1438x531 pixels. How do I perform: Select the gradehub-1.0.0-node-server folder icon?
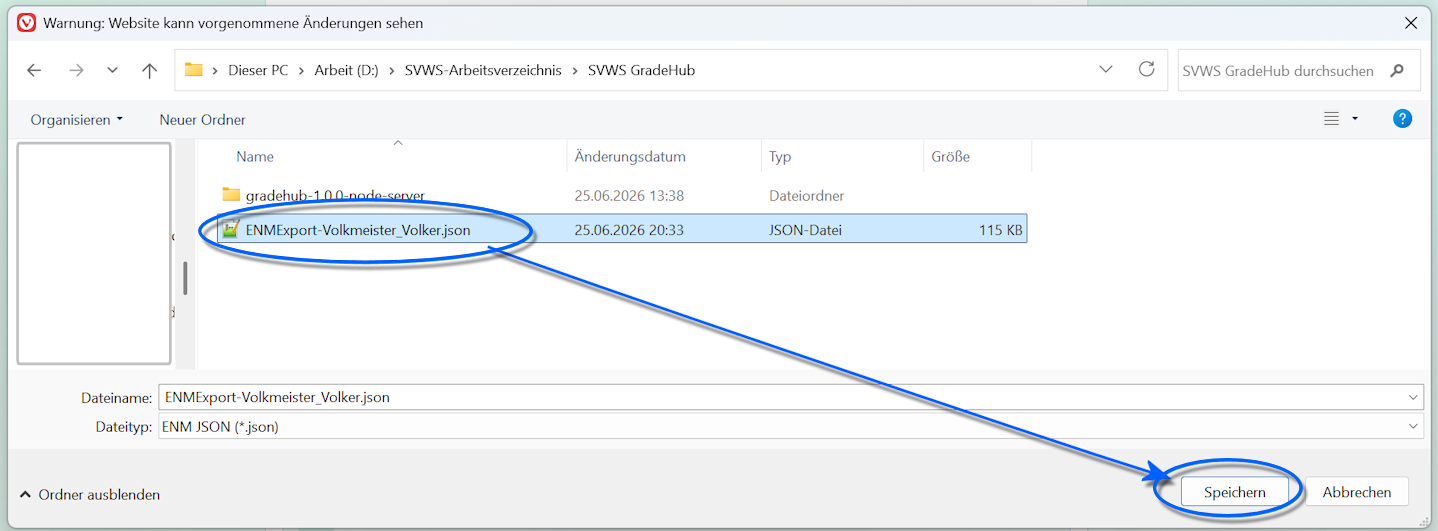coord(231,195)
